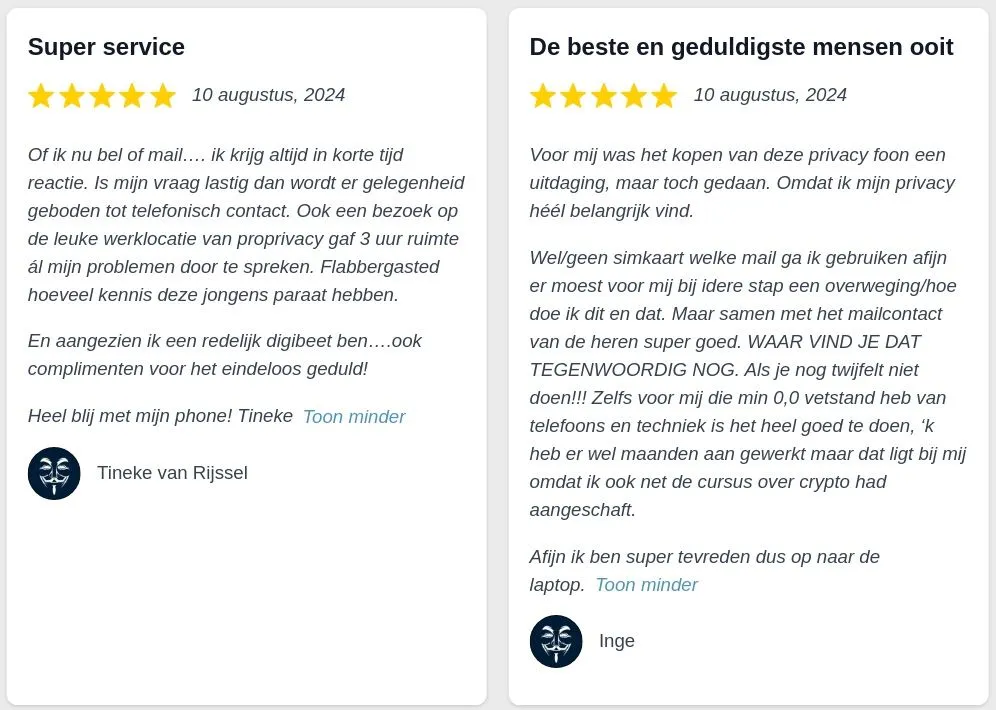The height and width of the screenshot is (710, 996).
Task: Click last star of Inge's review rating
Action: coord(664,96)
